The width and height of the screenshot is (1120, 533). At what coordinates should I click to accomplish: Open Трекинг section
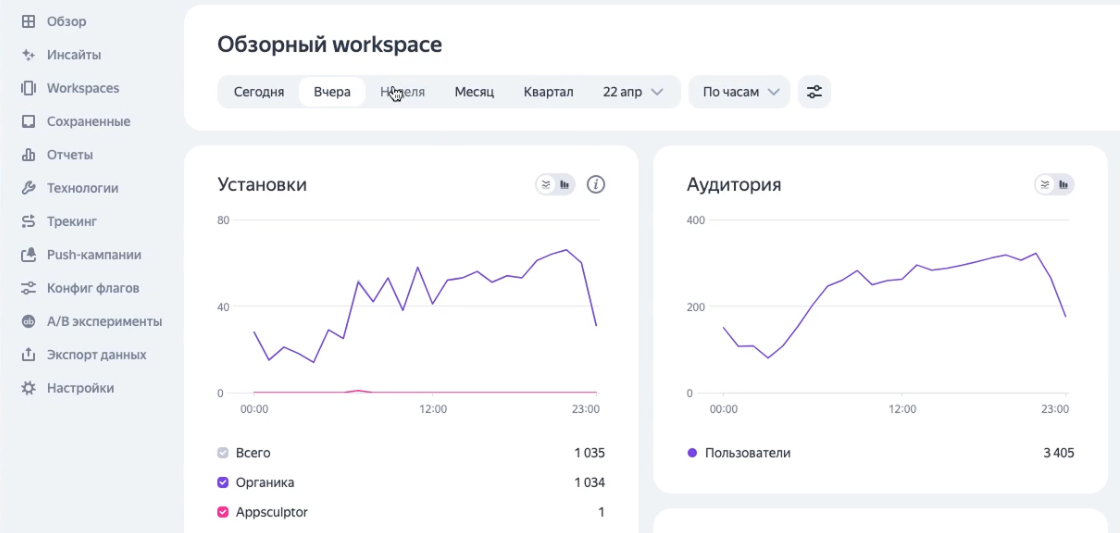[72, 221]
